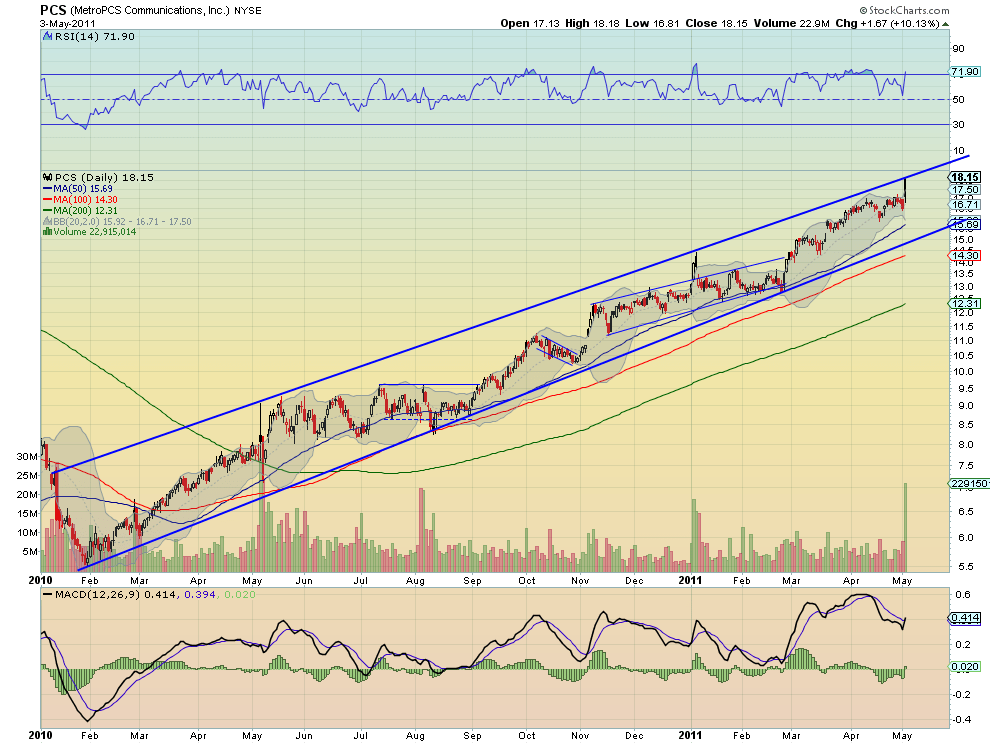The height and width of the screenshot is (744, 990).
Task: Click the 0.394 MACD signal value
Action: (x=201, y=594)
